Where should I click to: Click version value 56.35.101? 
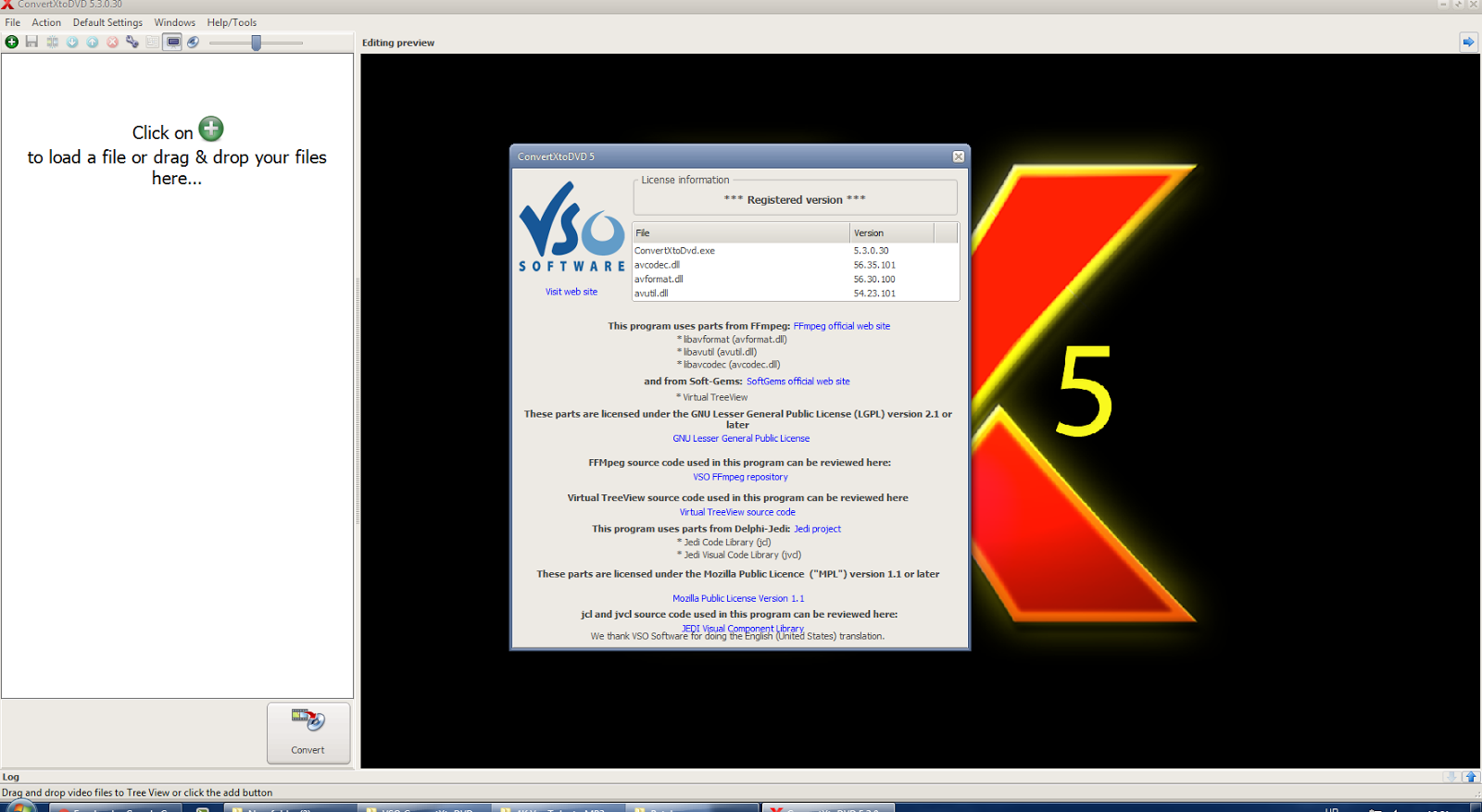click(x=874, y=265)
